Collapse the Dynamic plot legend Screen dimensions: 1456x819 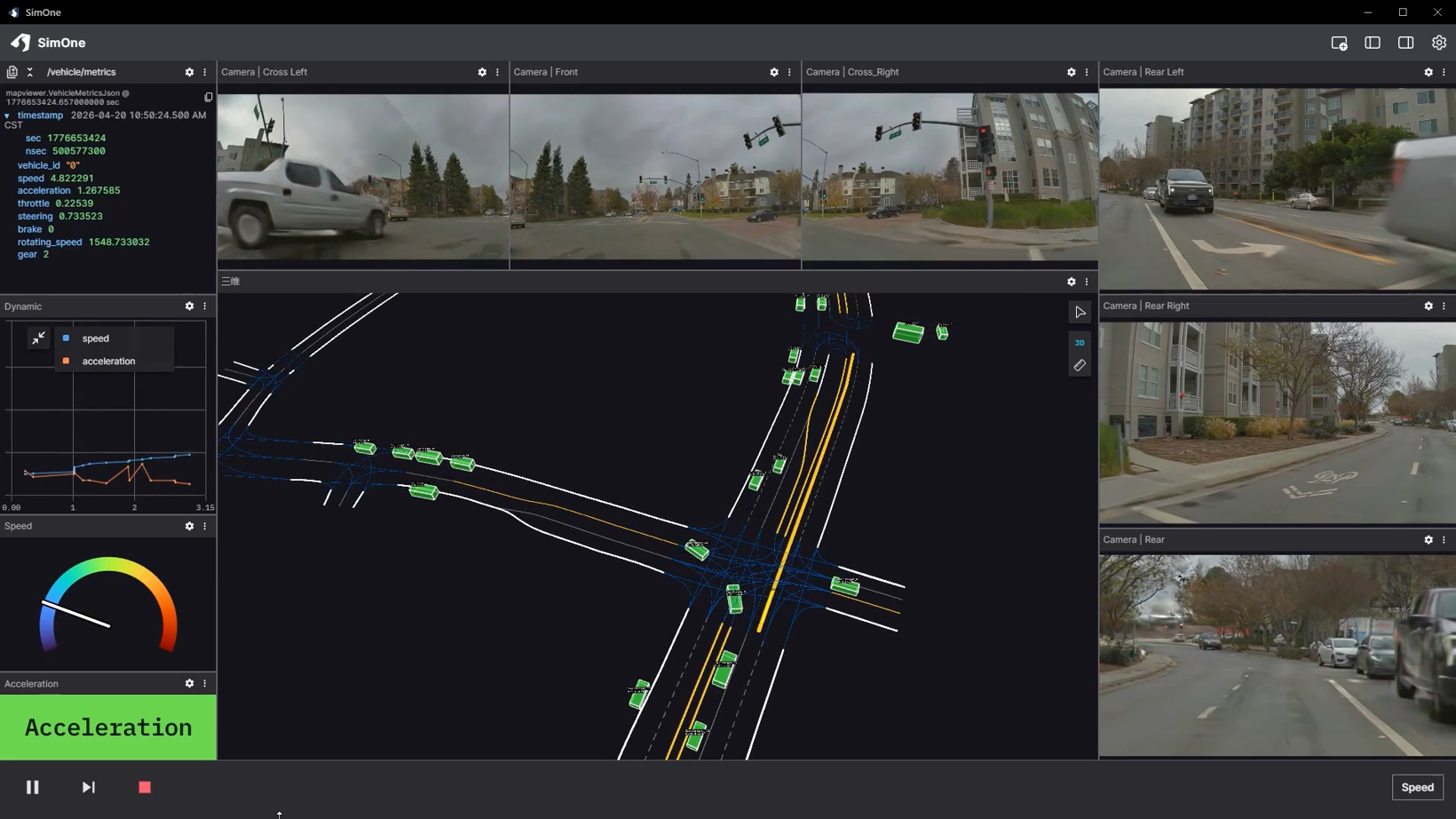click(38, 338)
